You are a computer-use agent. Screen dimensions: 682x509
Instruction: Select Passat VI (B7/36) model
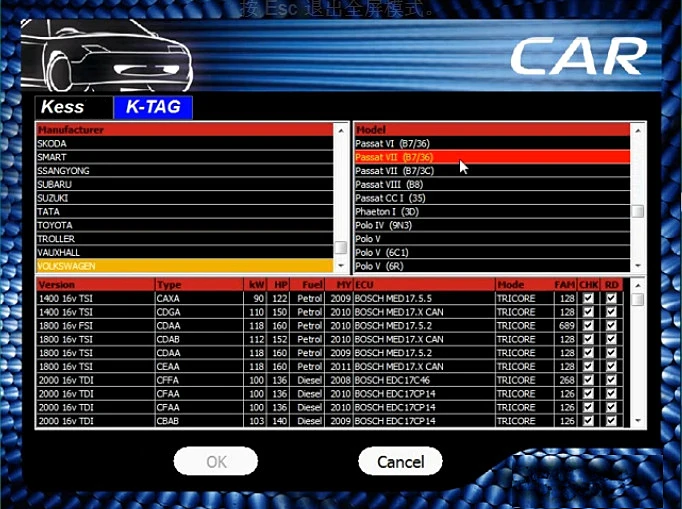492,144
